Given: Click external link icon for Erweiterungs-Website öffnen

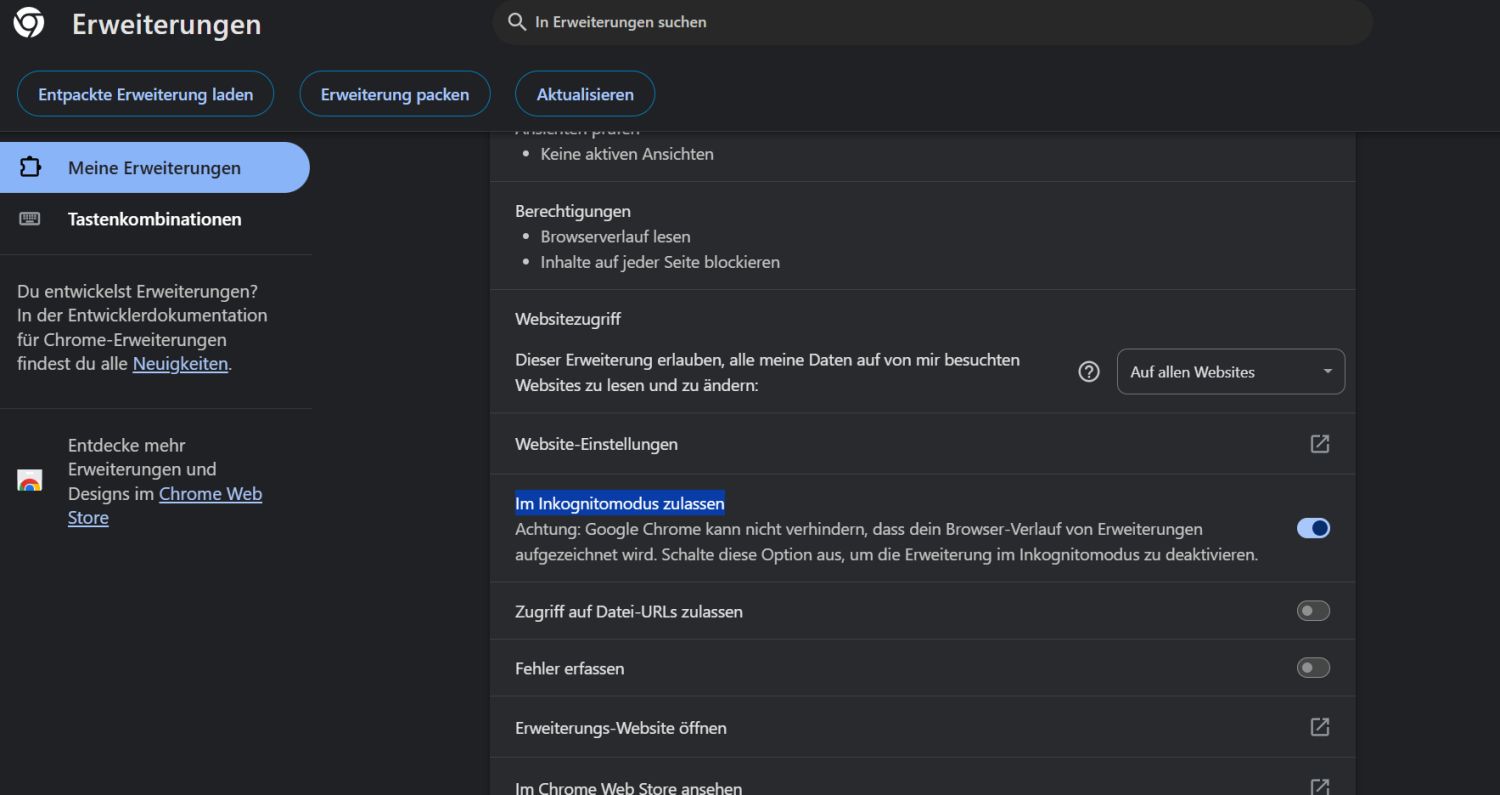Looking at the screenshot, I should 1320,727.
